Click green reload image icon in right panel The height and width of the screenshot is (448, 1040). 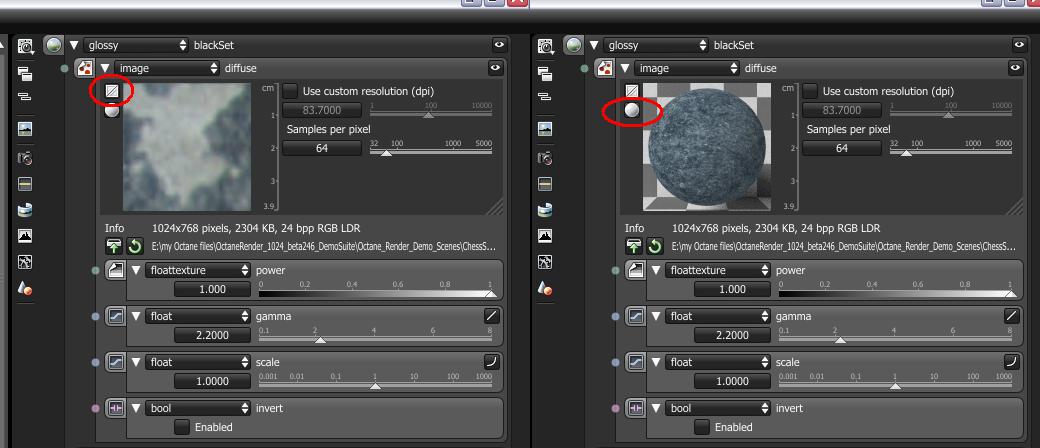click(x=655, y=247)
